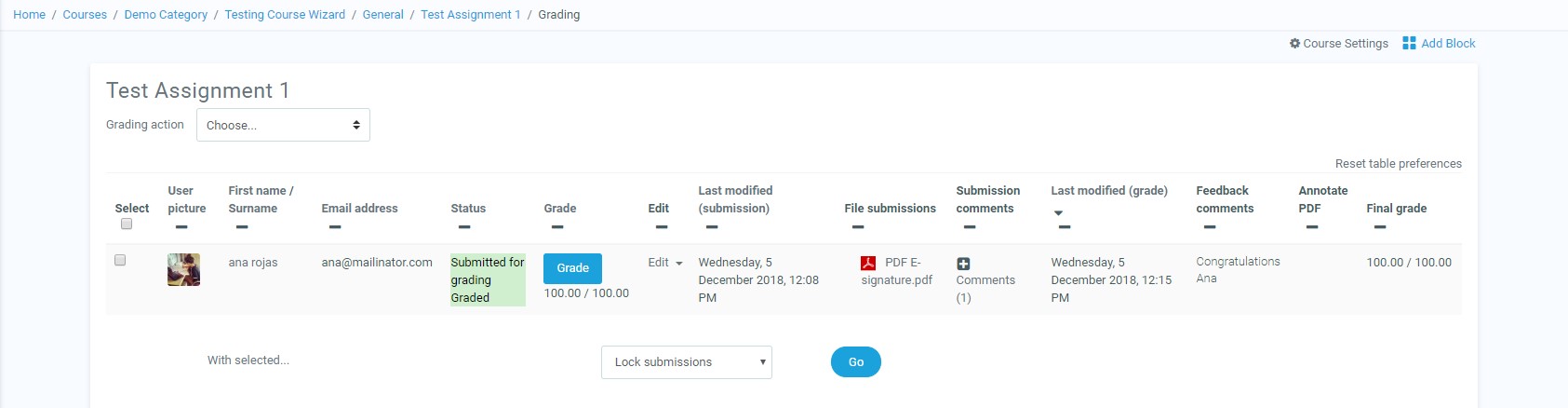Click the blue Grade button
This screenshot has width=1568, height=408.
click(572, 268)
